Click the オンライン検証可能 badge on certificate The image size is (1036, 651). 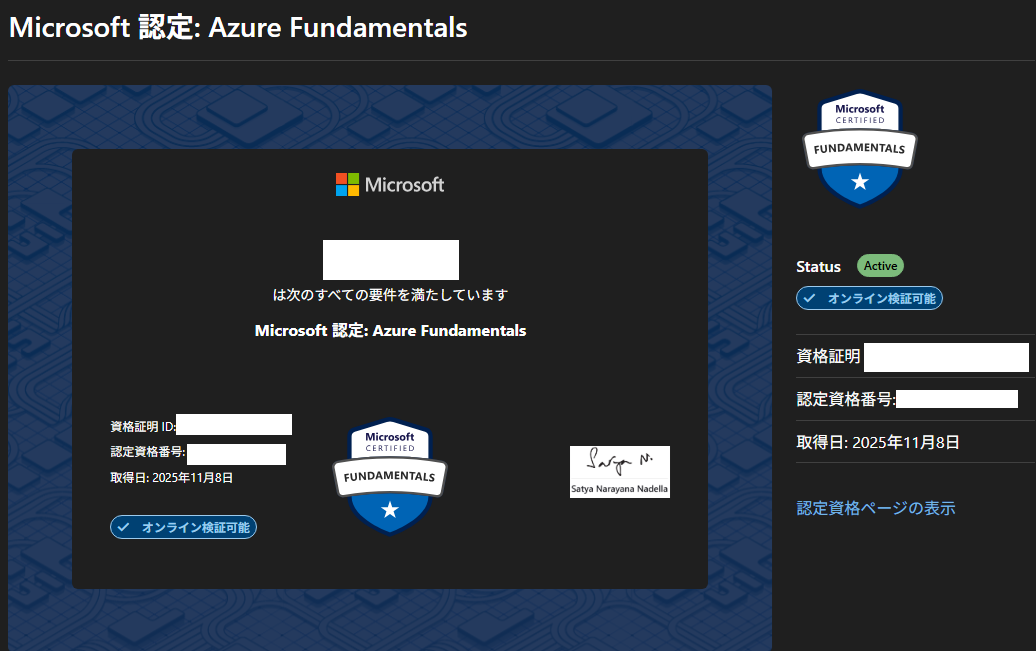[x=183, y=527]
